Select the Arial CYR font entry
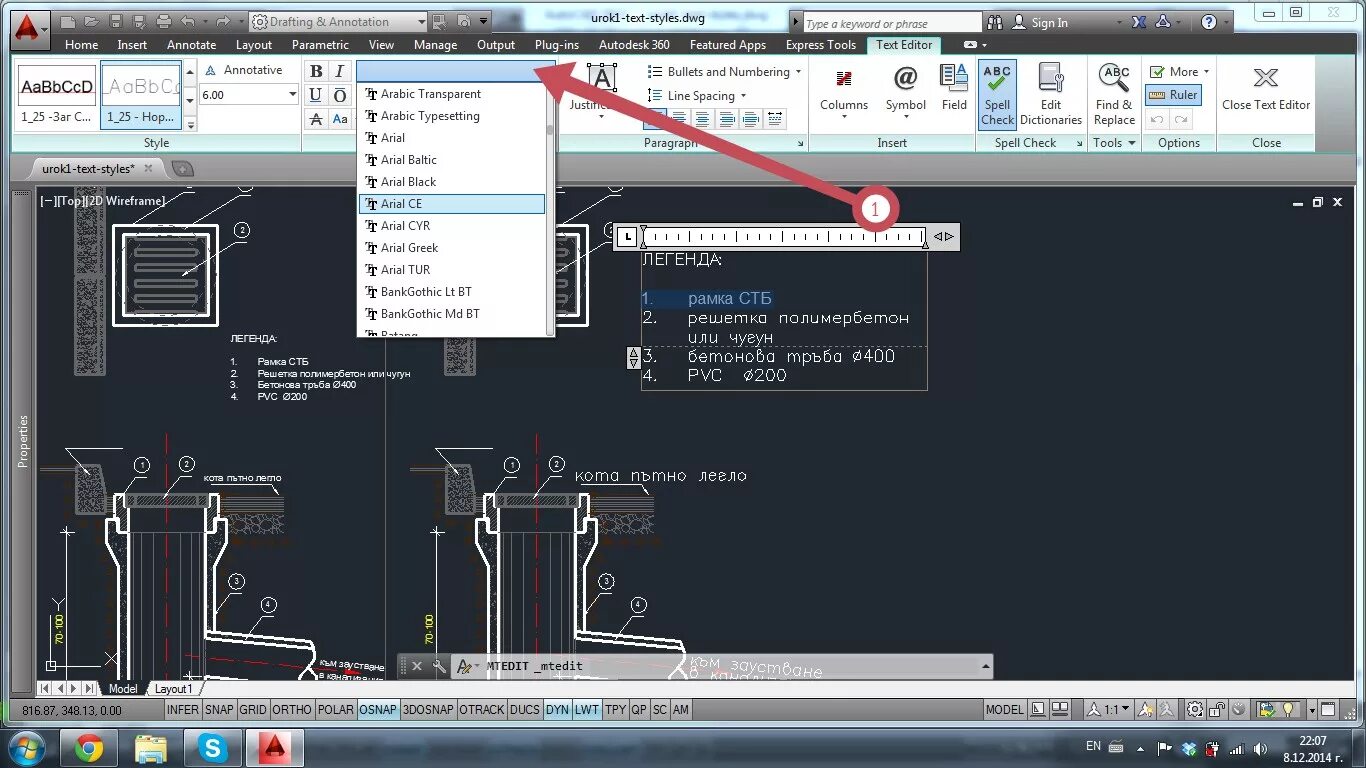The width and height of the screenshot is (1366, 768). [x=451, y=226]
